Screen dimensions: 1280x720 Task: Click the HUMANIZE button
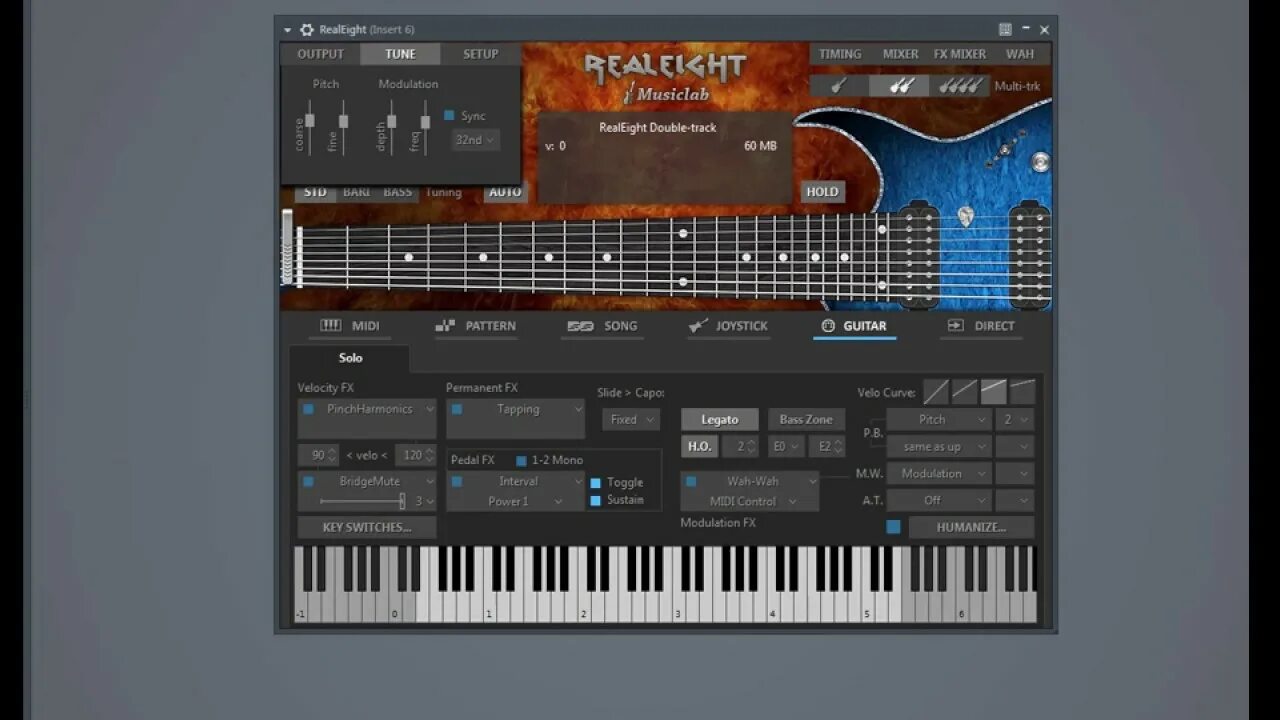(x=971, y=527)
